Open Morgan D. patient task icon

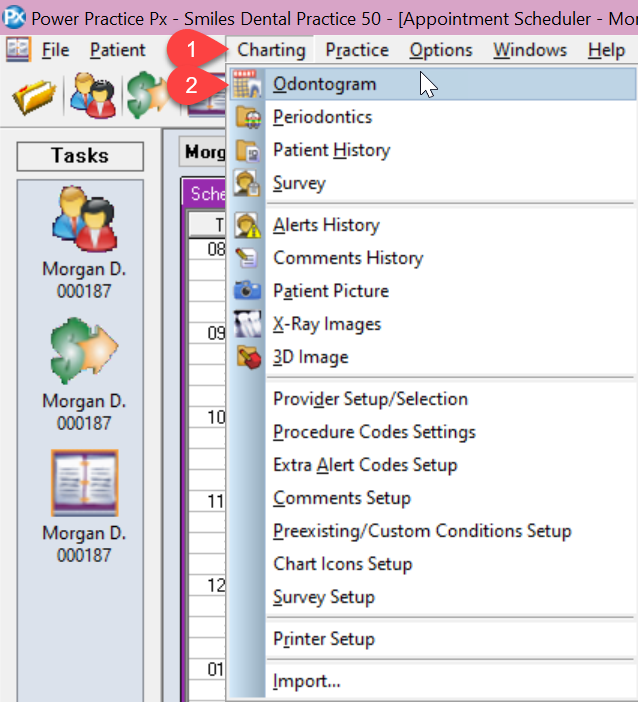click(x=84, y=219)
